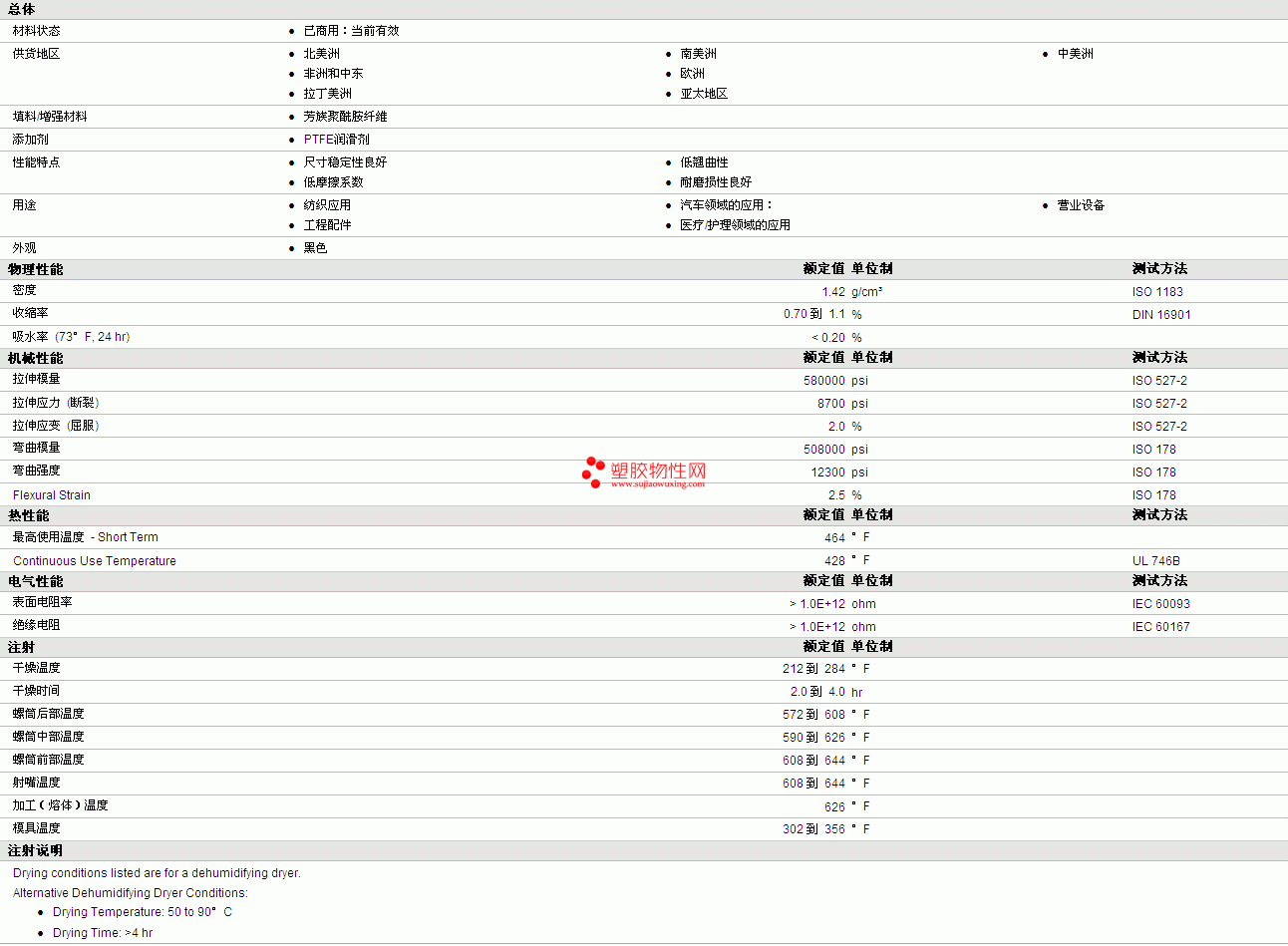Select the density value 1.42
The image size is (1288, 946).
coord(833,292)
